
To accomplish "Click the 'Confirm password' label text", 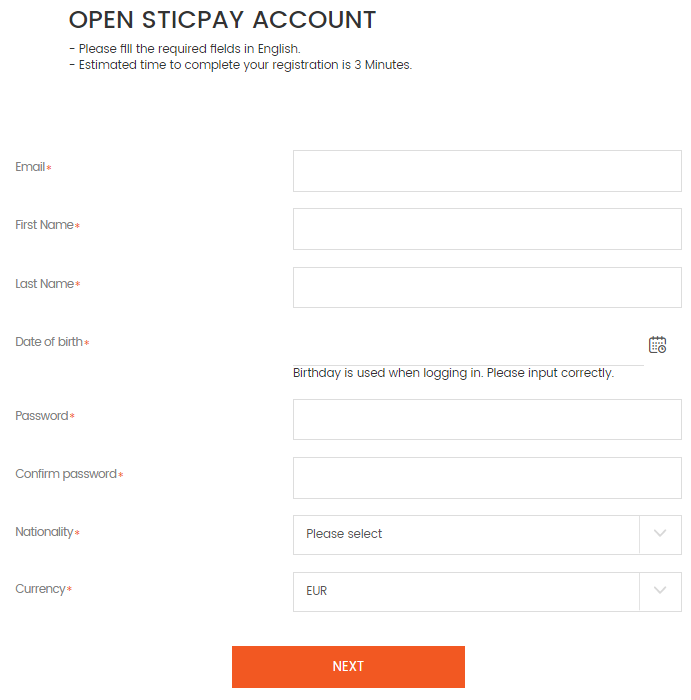I will [x=66, y=474].
